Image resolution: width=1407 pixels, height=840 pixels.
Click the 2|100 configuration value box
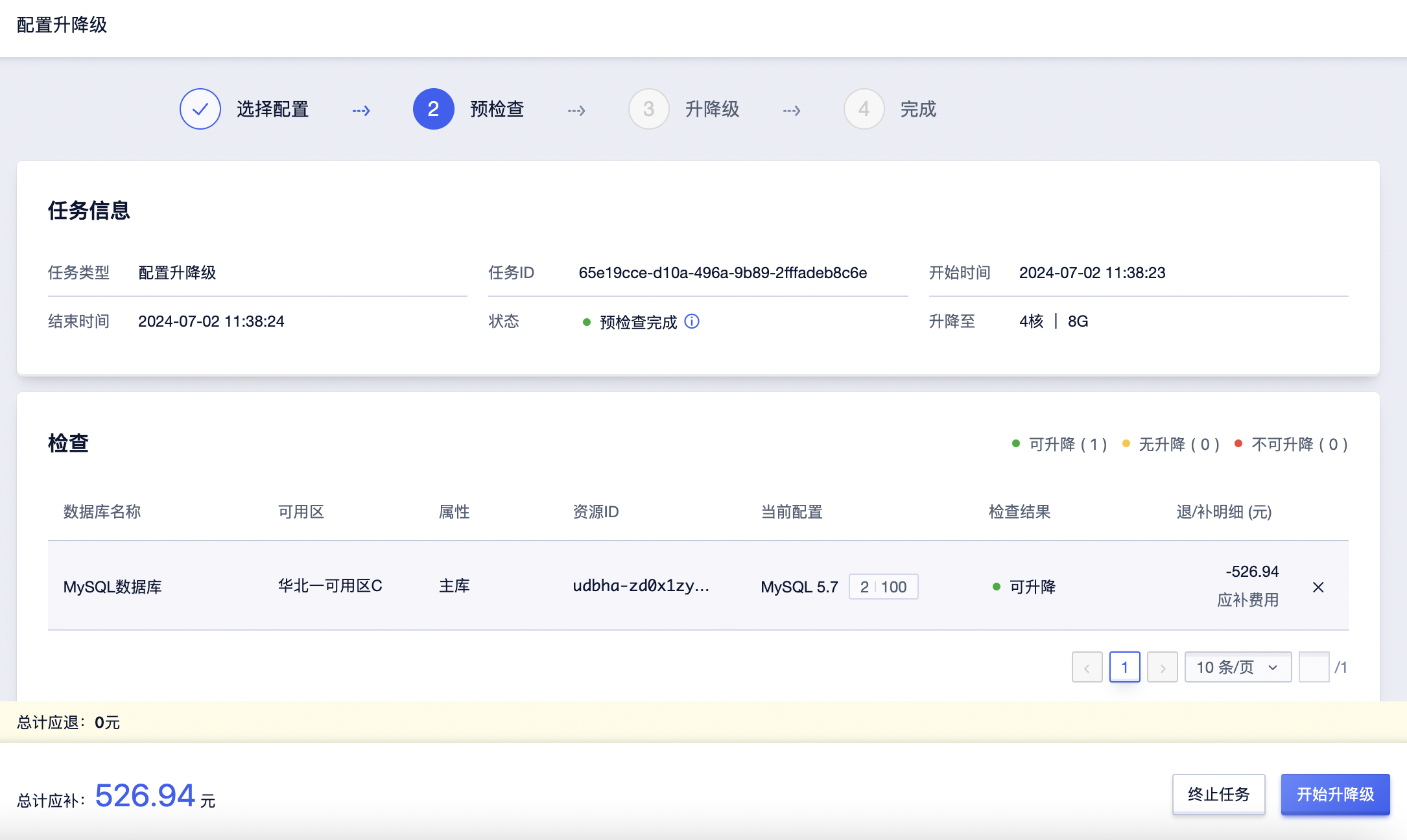(883, 586)
